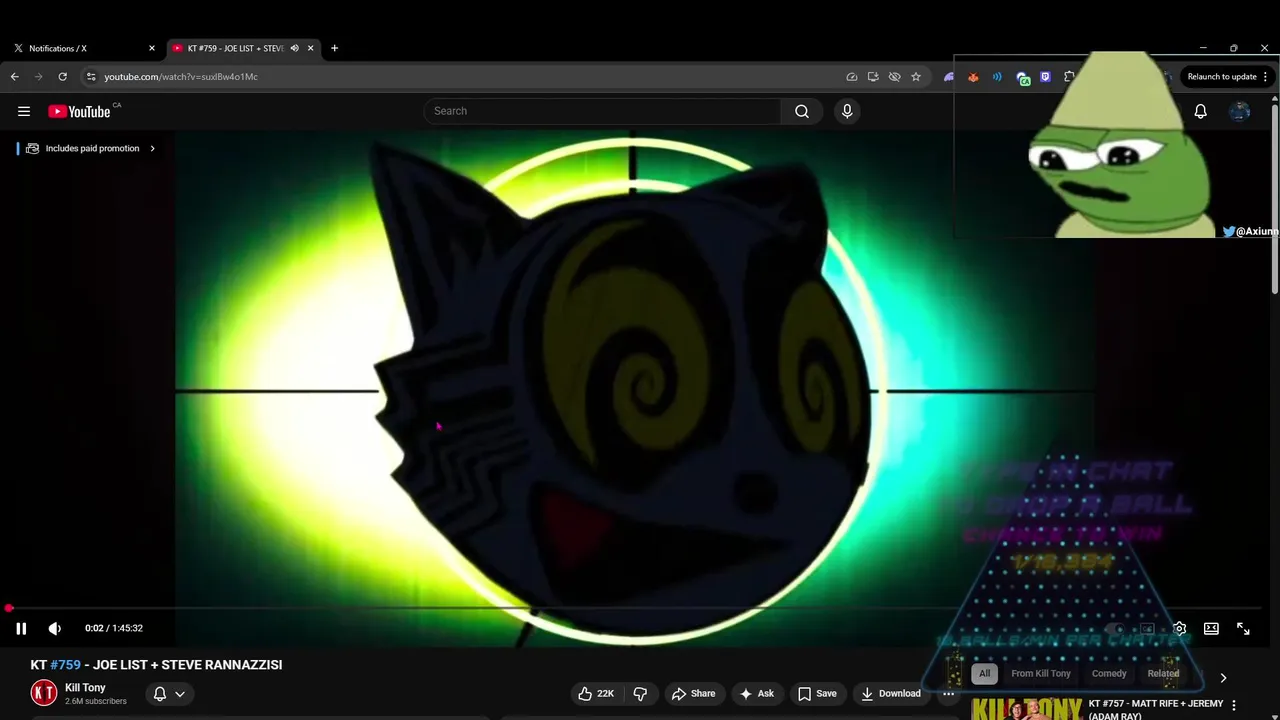The width and height of the screenshot is (1280, 720).
Task: Open the purple Twitch-style extension icon
Action: [1046, 76]
